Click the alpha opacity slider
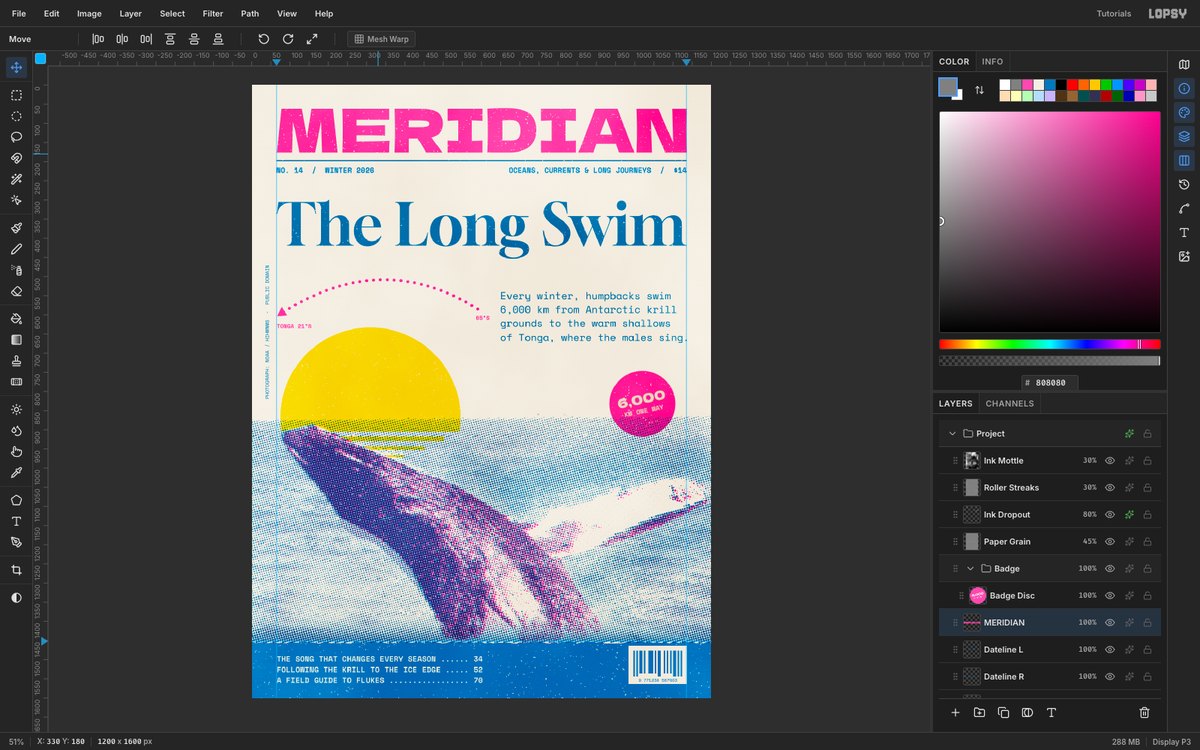 coord(1049,360)
